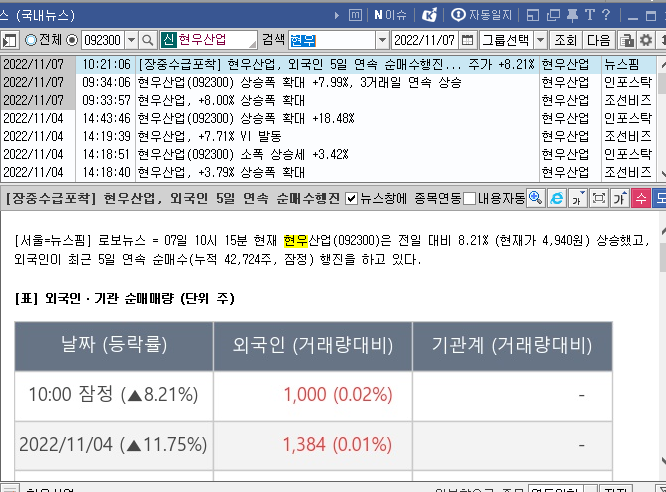666x492 pixels.
Task: Click the T font icon in the title bar
Action: click(x=590, y=15)
